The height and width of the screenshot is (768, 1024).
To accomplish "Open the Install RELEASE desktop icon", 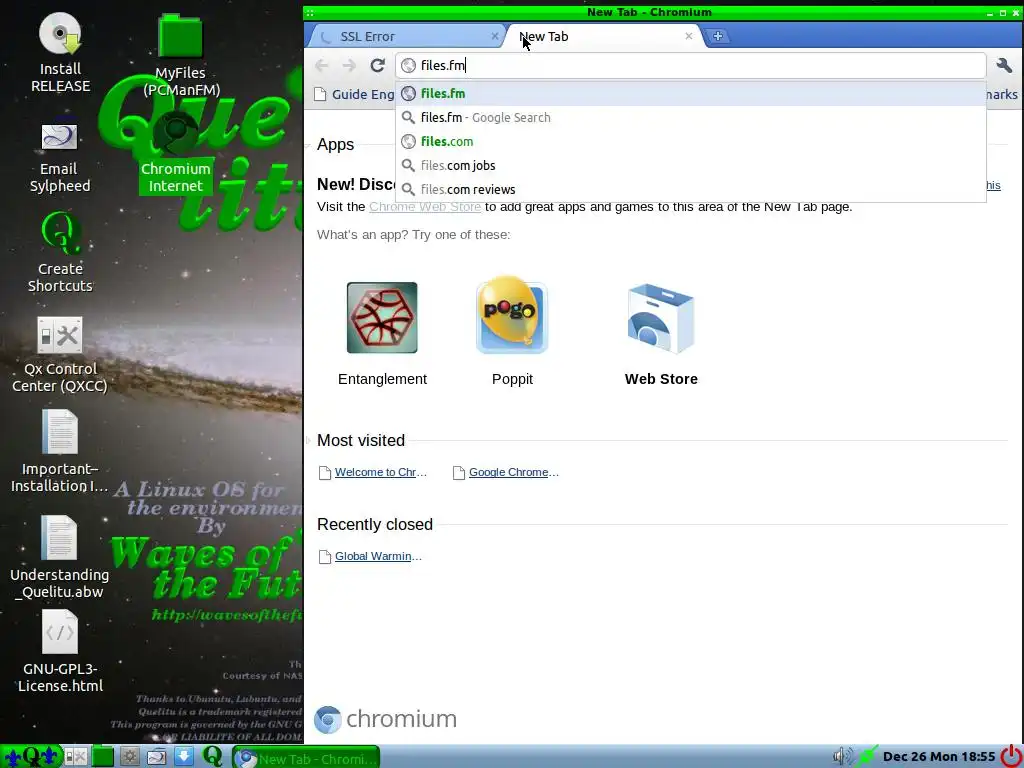I will (x=60, y=52).
